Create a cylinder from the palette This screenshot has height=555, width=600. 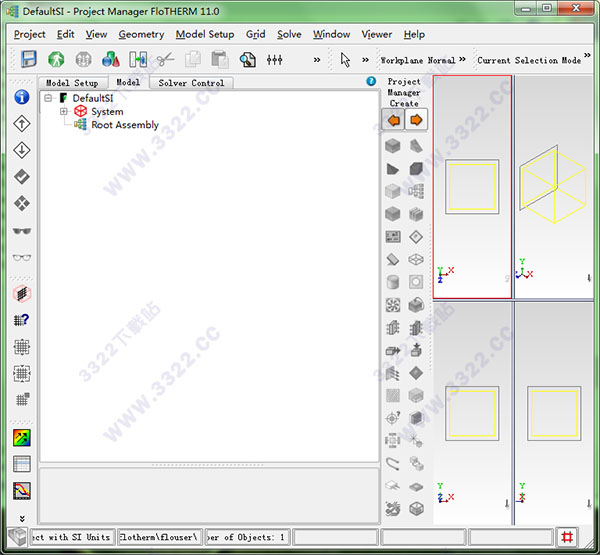[x=393, y=282]
